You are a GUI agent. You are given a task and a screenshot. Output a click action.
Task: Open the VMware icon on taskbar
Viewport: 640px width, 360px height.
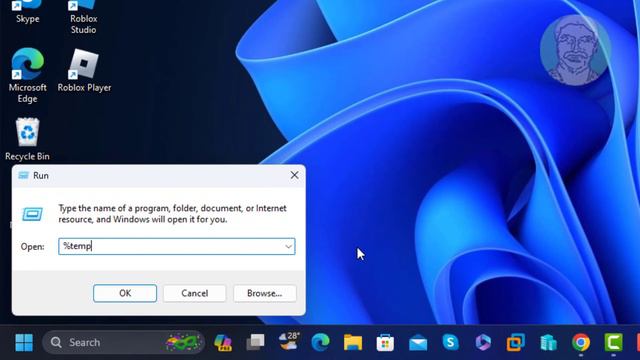click(x=516, y=342)
